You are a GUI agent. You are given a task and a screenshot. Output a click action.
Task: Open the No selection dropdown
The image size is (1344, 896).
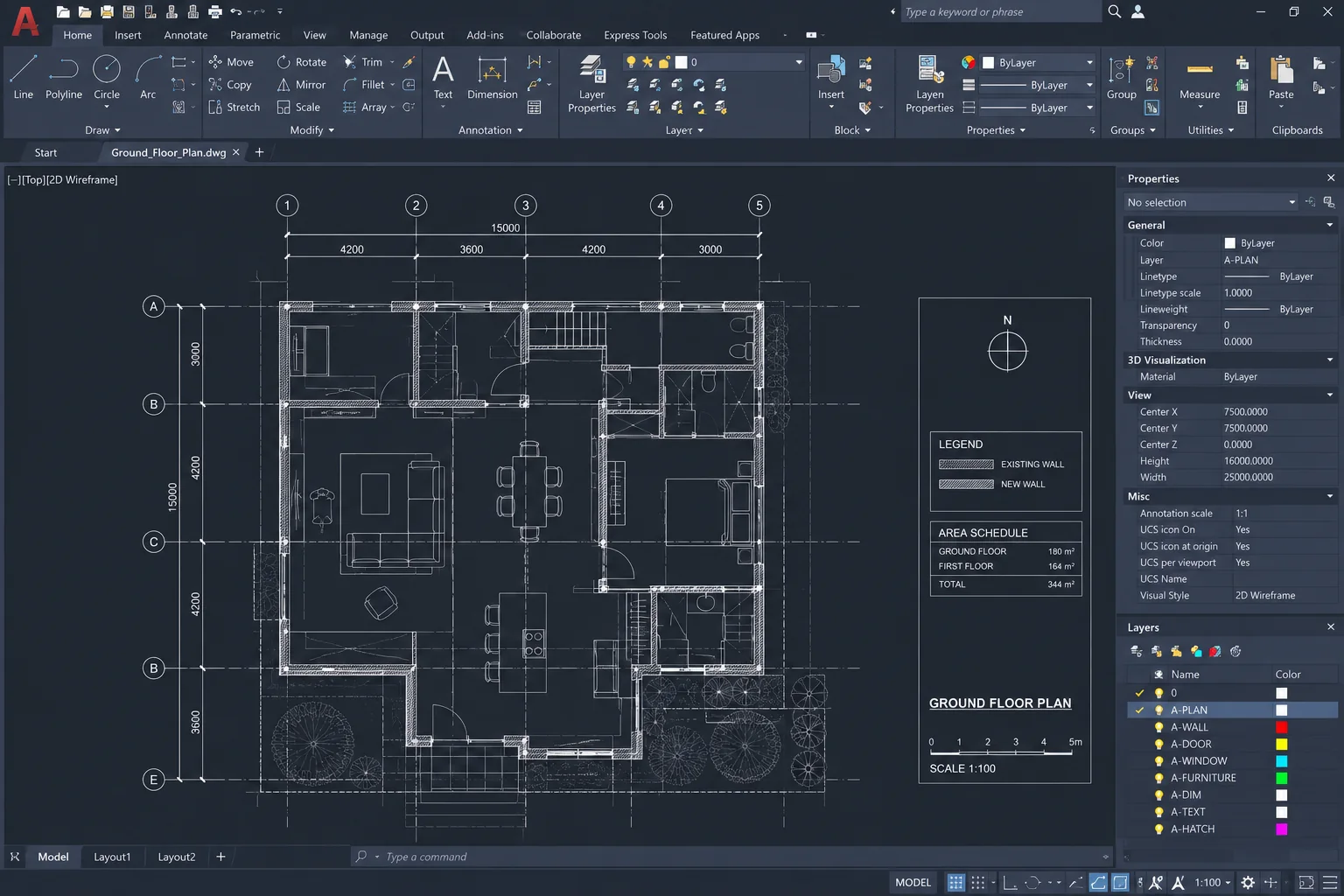tap(1211, 202)
